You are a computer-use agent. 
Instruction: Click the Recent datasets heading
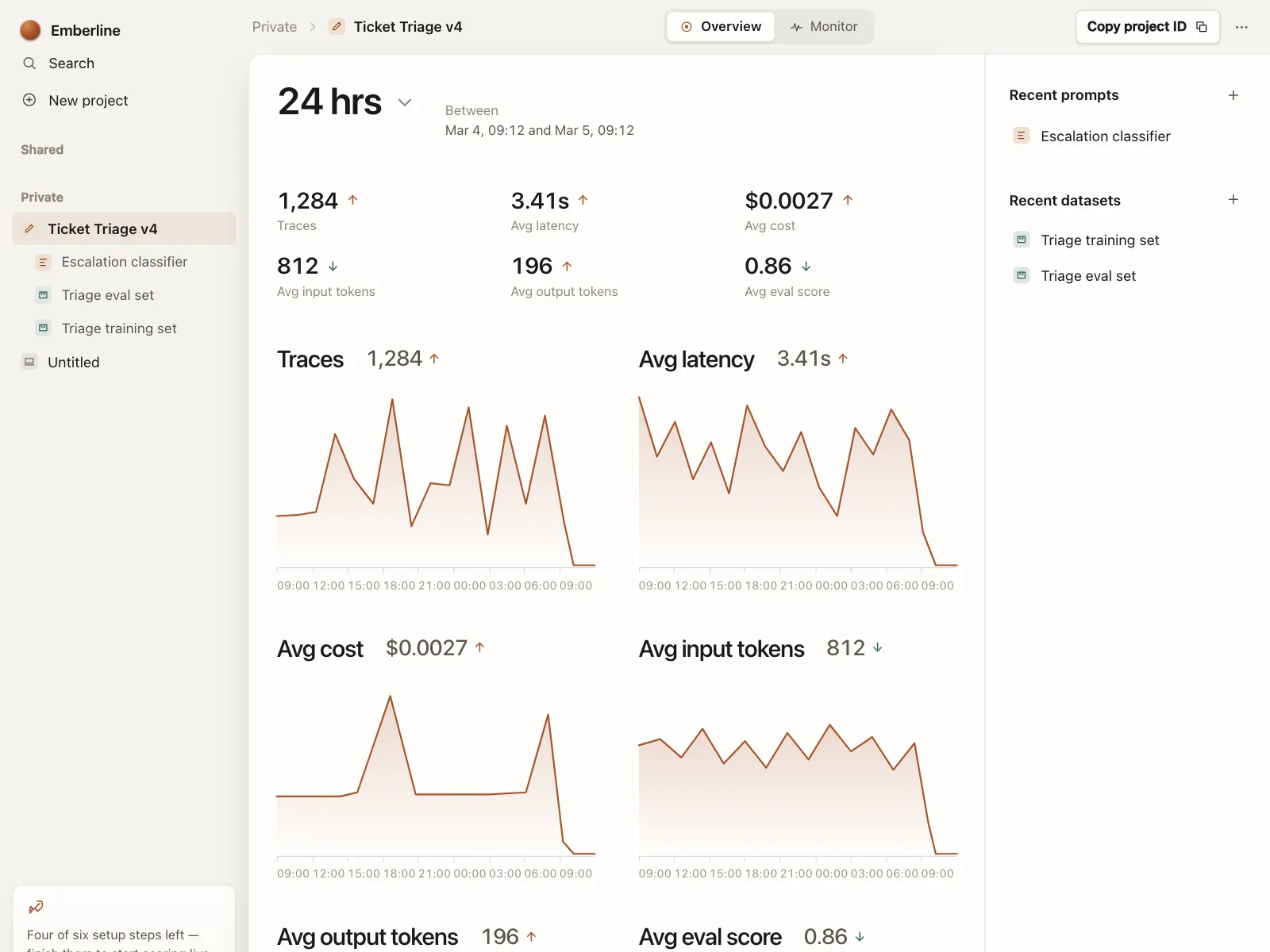click(x=1064, y=200)
